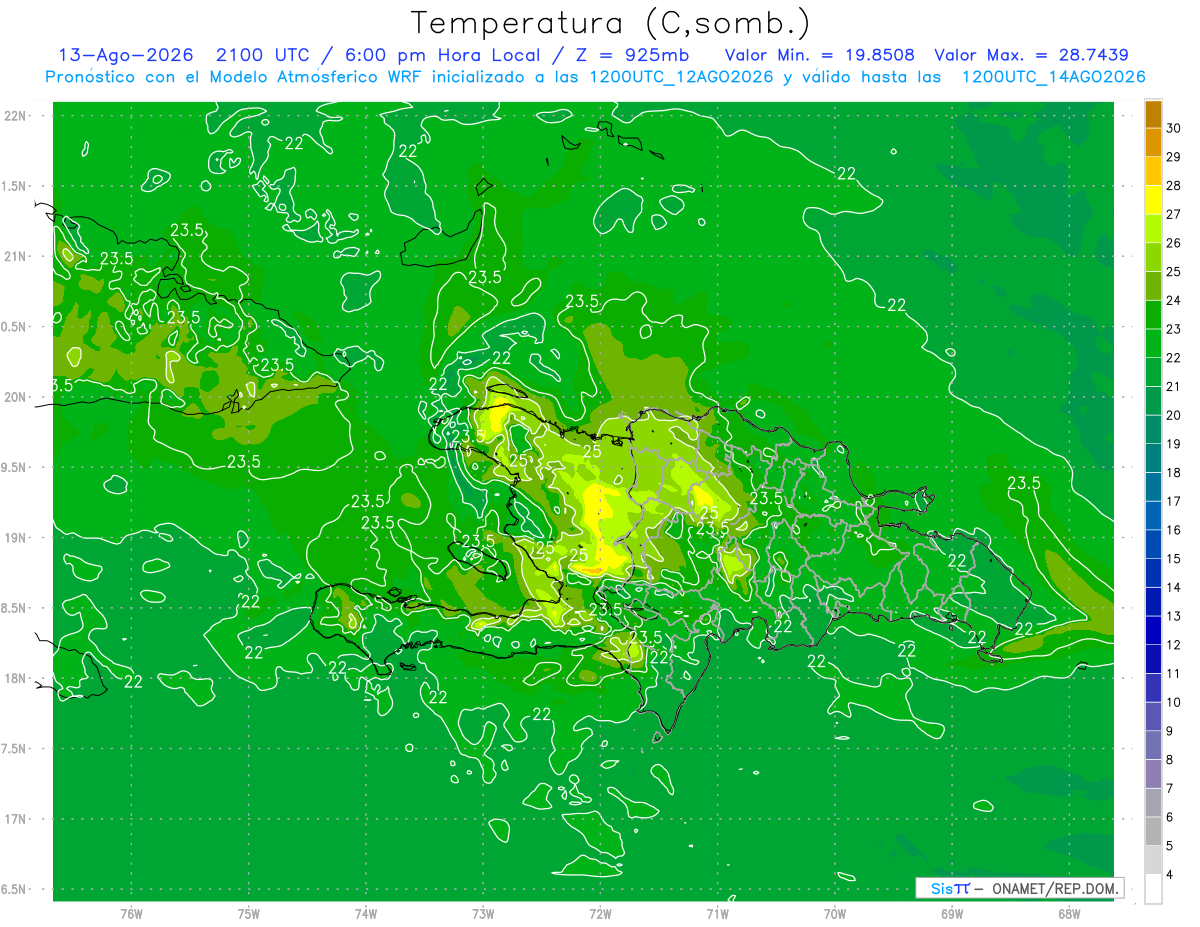
Task: Click the "ONAMET/REP.DOM." credit label
Action: [1054, 888]
